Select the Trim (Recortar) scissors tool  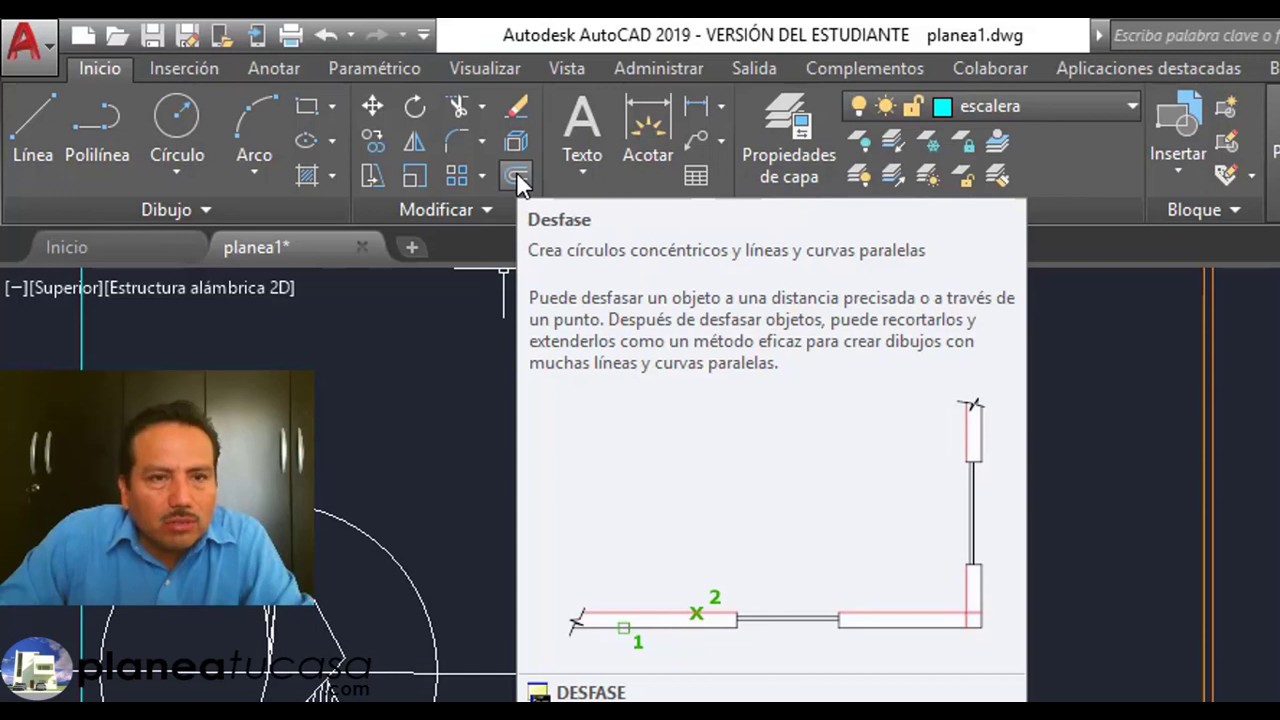tap(458, 106)
